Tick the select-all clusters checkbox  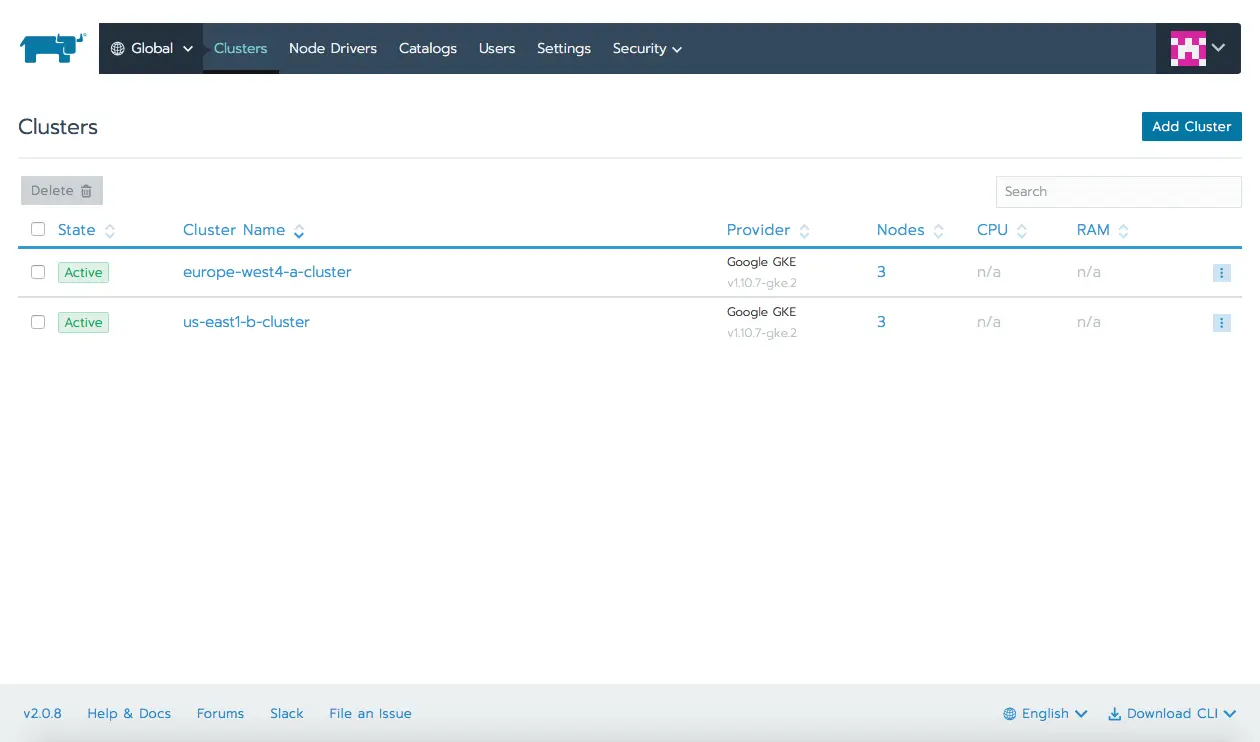point(38,229)
